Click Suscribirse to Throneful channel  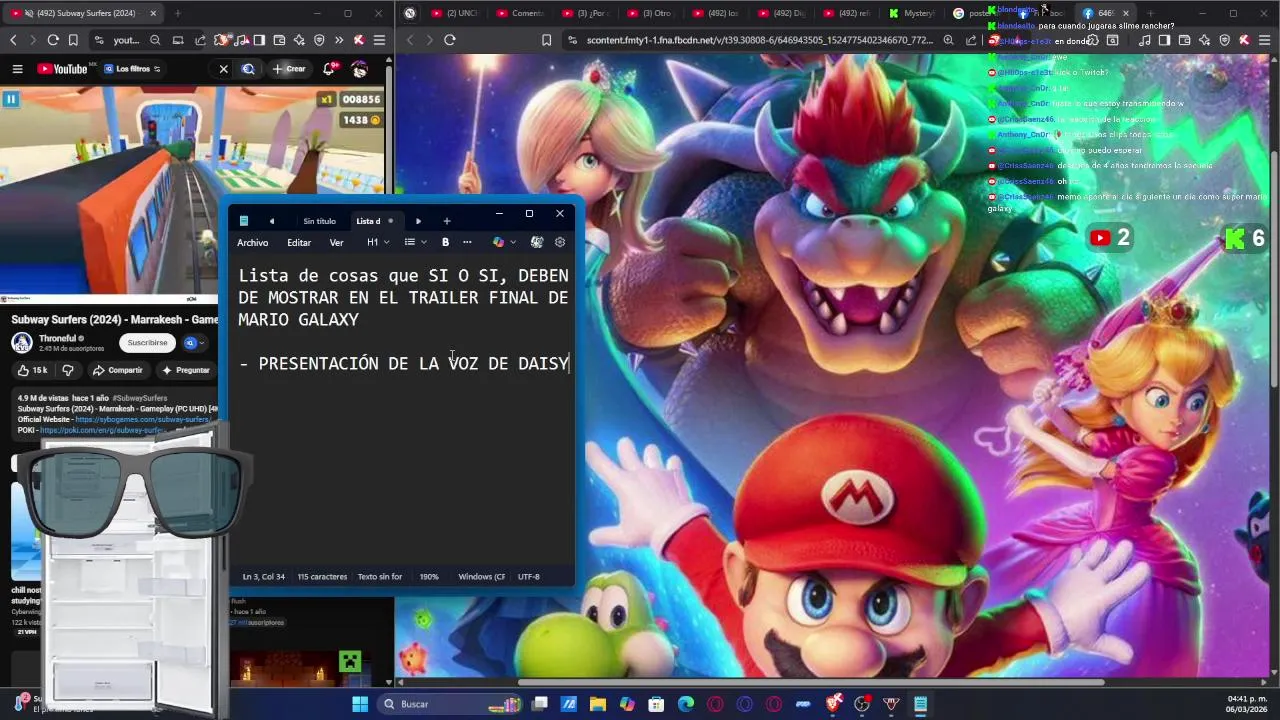point(147,343)
